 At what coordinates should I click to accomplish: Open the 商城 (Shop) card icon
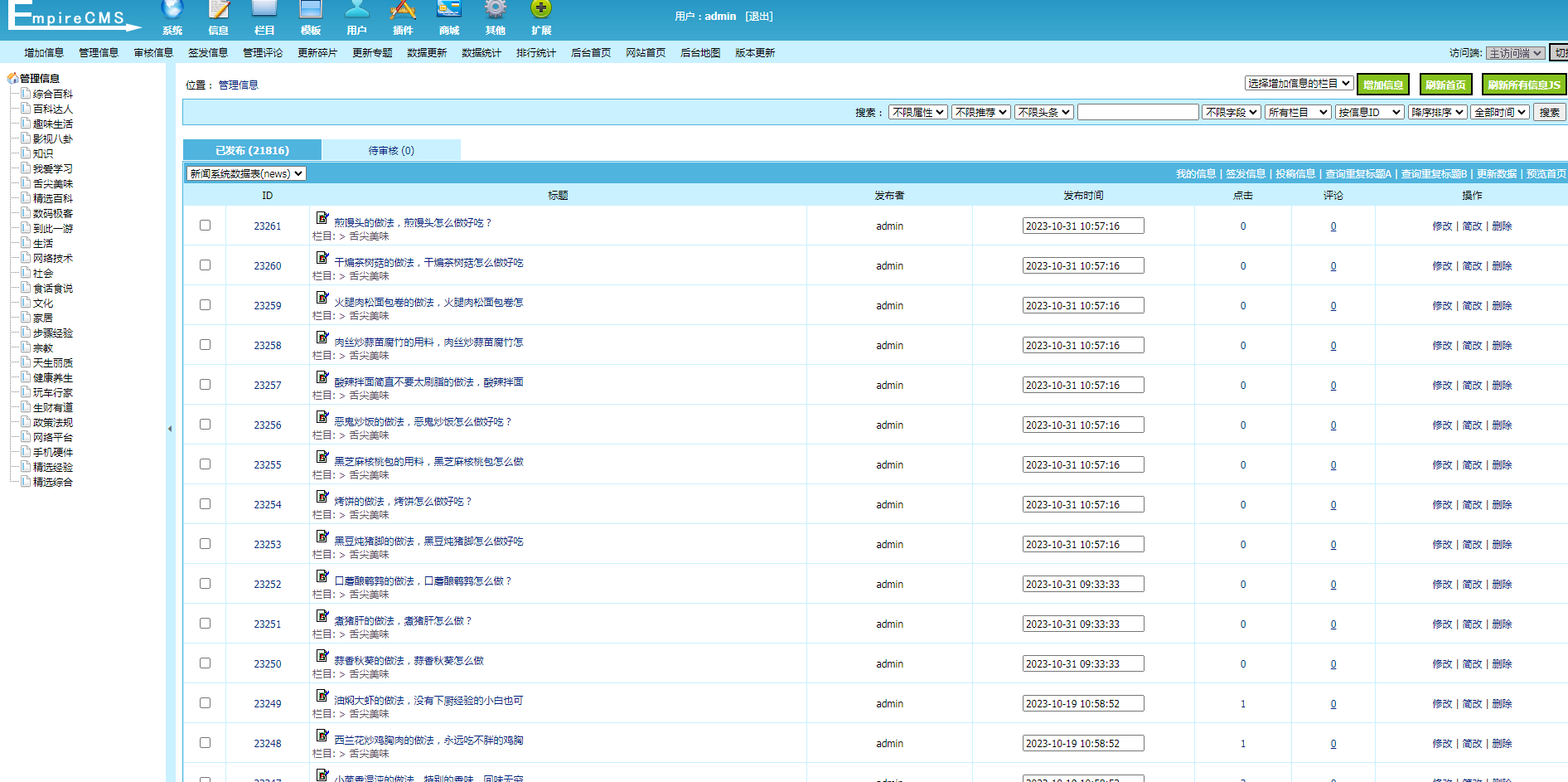449,10
